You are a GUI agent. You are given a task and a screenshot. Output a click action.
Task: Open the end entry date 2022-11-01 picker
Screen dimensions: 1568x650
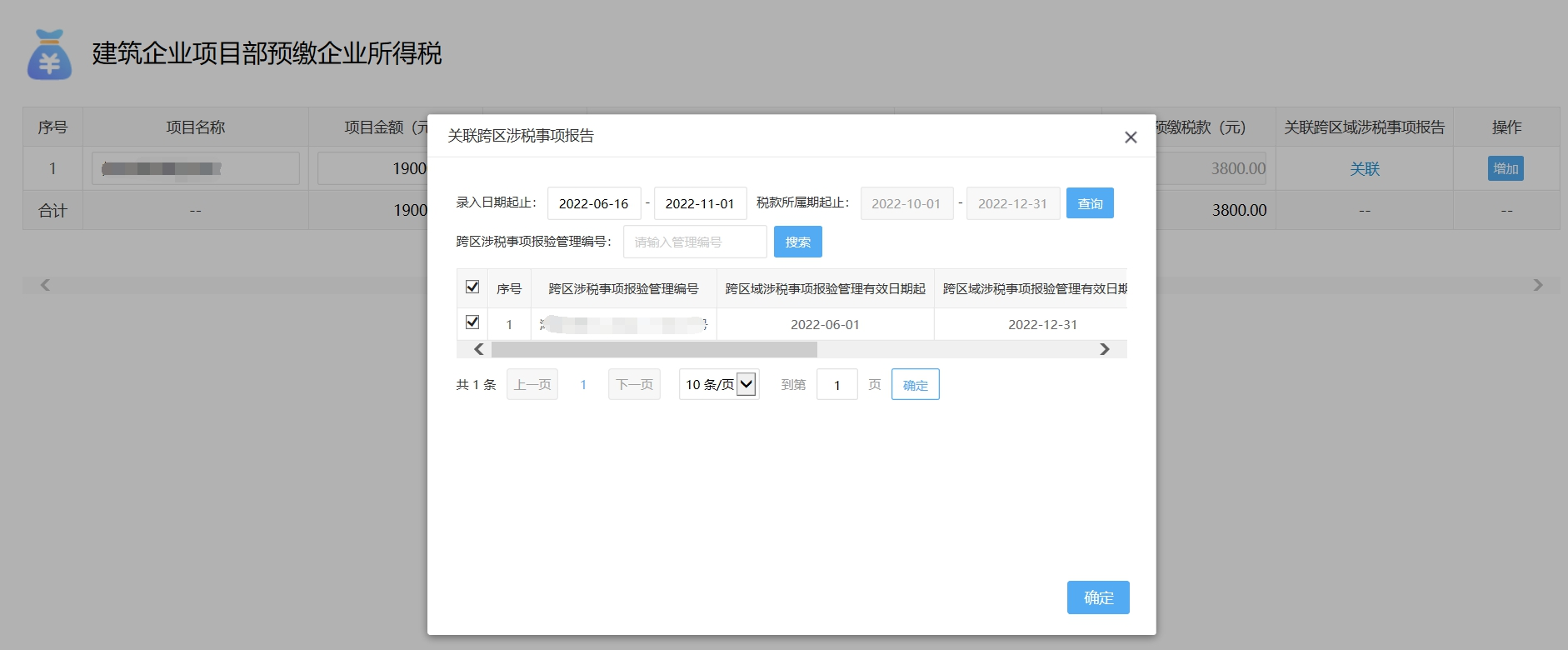pos(700,203)
